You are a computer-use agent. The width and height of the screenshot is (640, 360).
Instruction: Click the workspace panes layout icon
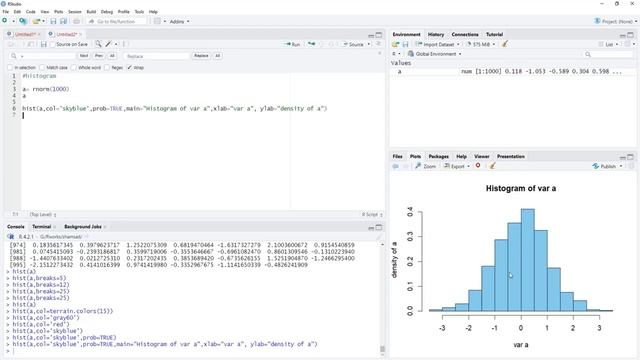click(x=157, y=21)
